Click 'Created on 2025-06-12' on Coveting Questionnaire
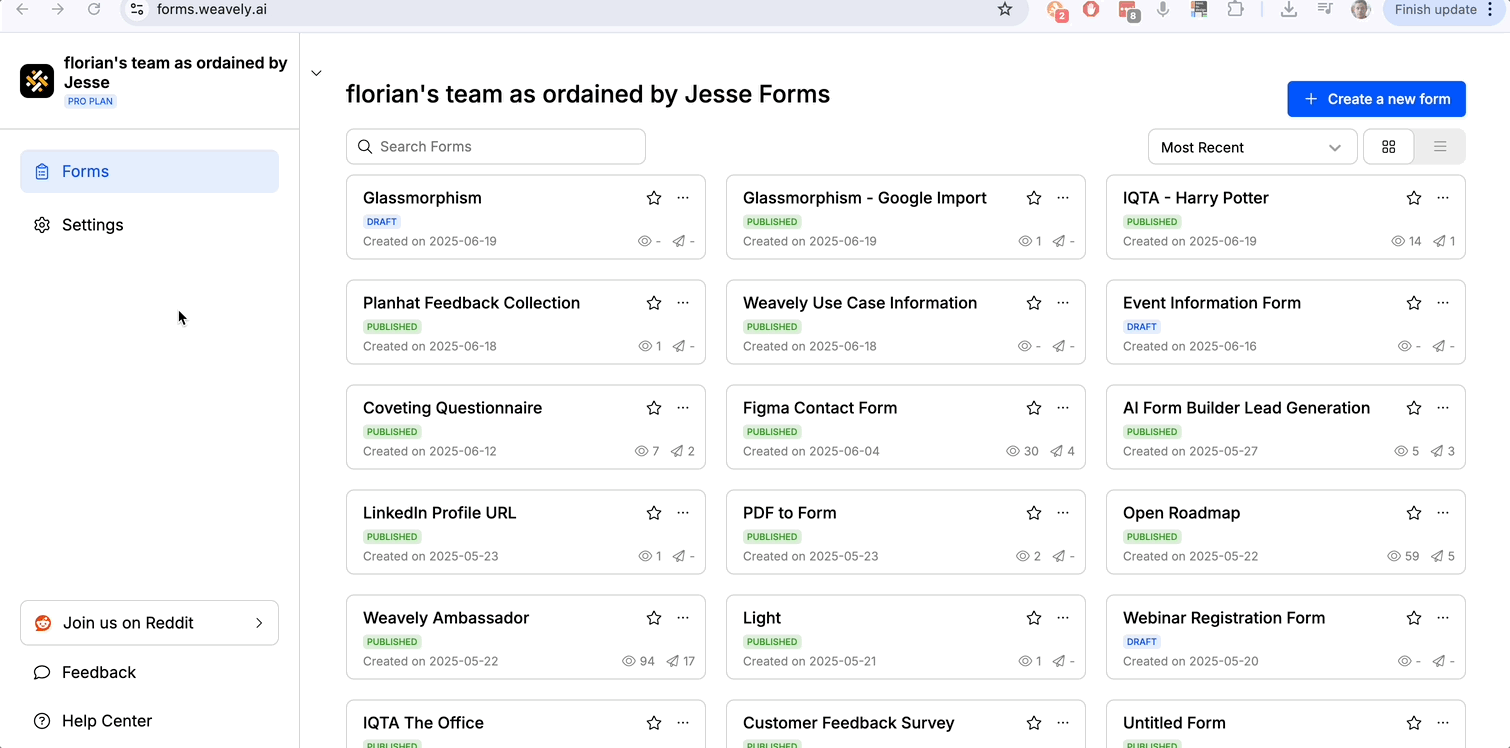 click(x=429, y=451)
